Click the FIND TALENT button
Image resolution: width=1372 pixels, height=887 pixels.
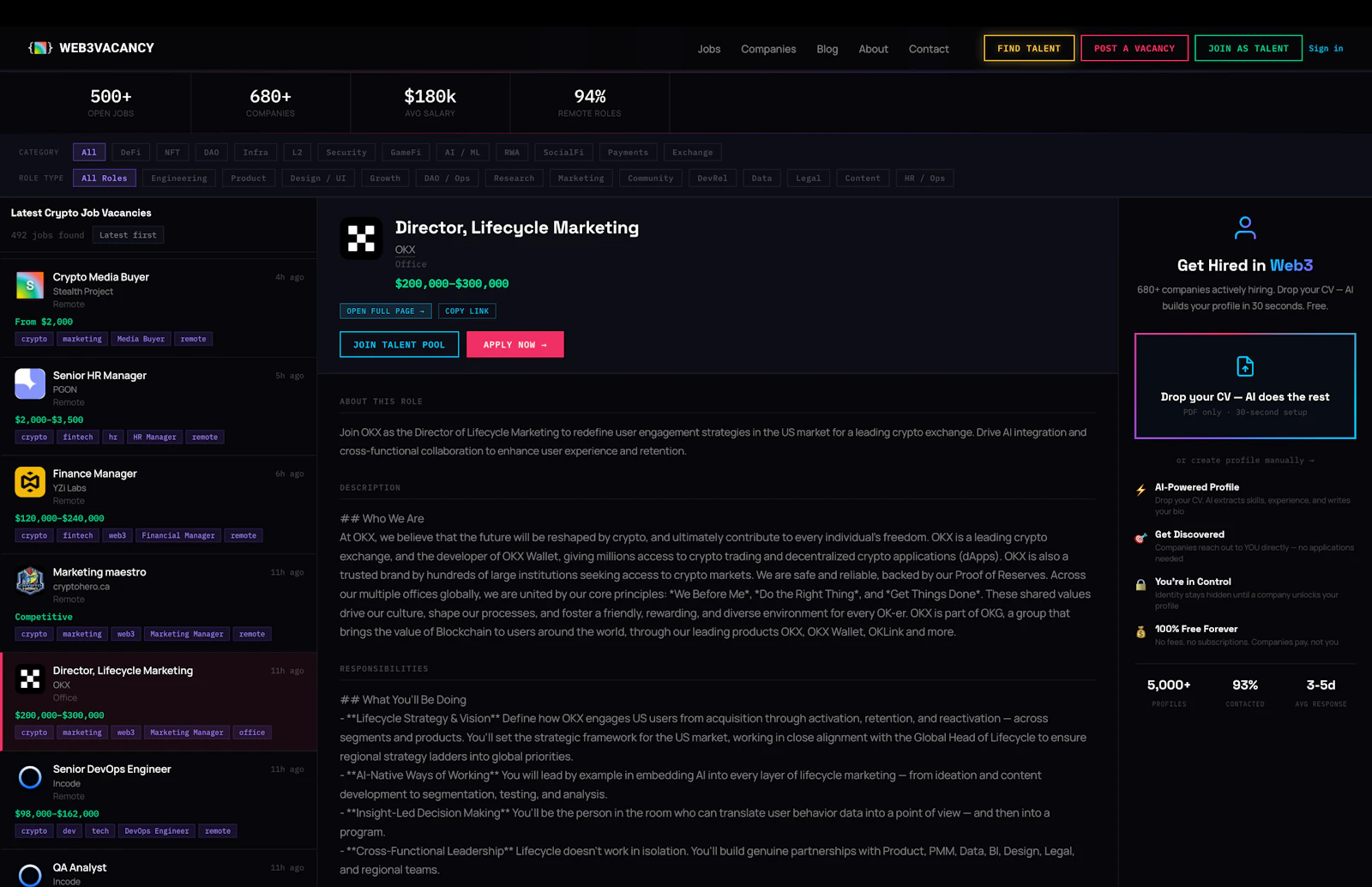(1029, 48)
